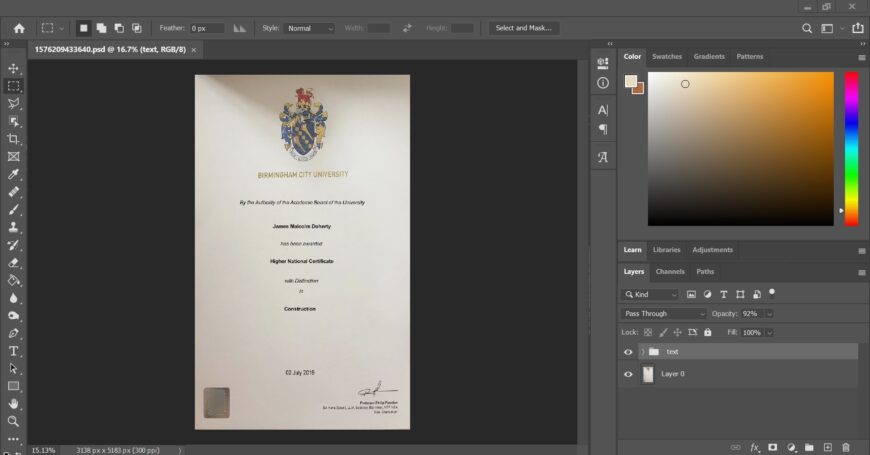This screenshot has height=455, width=870.
Task: Toggle Lock all padlock
Action: [707, 332]
